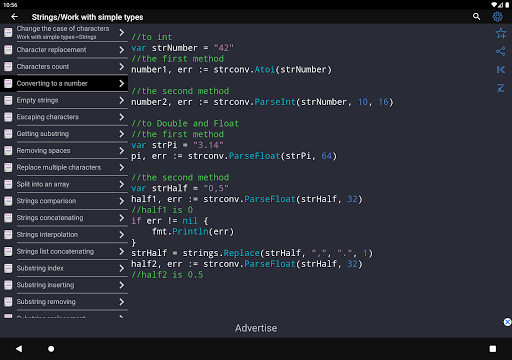This screenshot has width=512, height=360.
Task: Open the Removing spaces topic
Action: pos(64,151)
